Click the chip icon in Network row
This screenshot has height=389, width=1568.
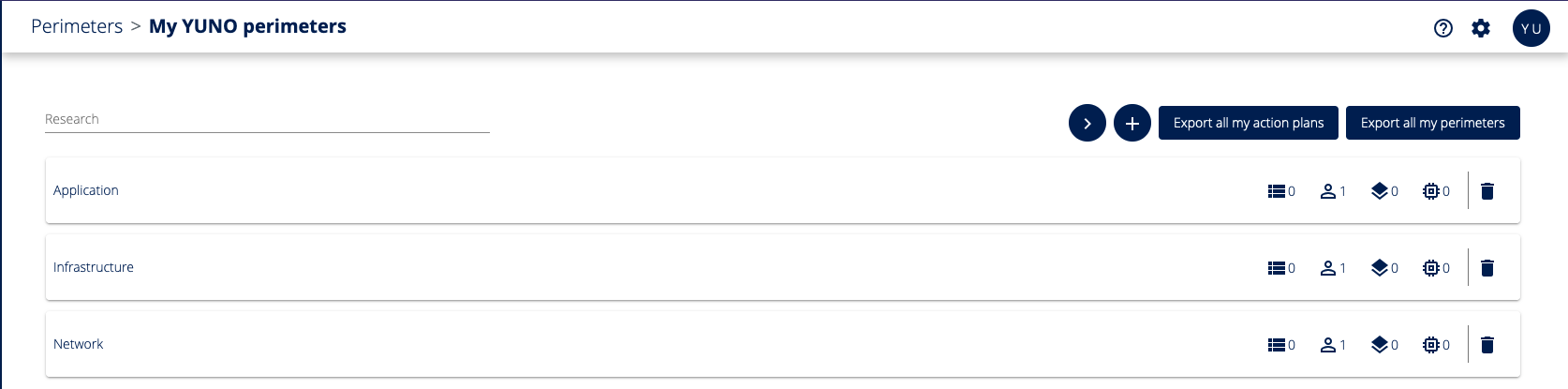(x=1431, y=345)
